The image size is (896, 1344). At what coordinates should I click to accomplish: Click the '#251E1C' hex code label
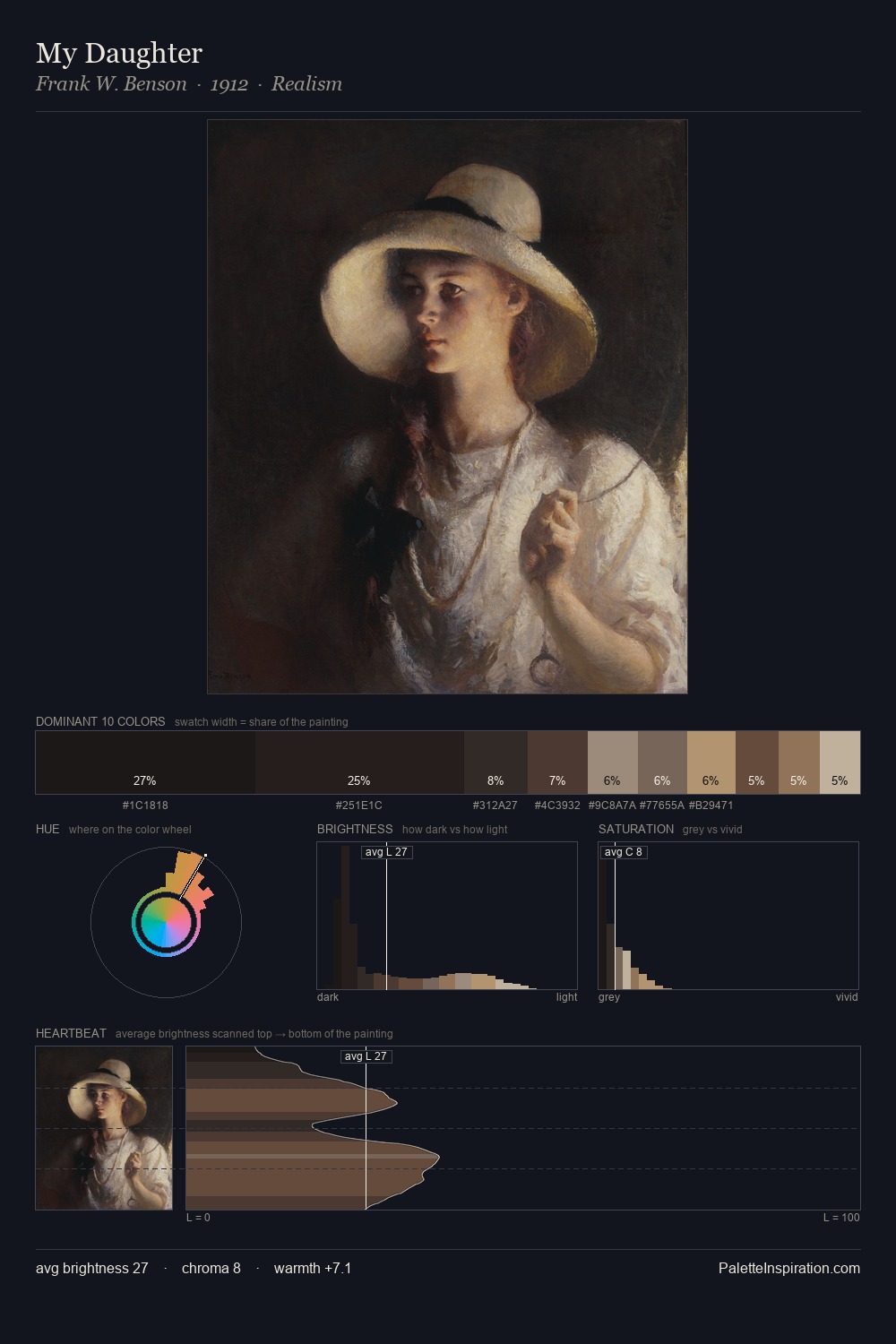point(359,805)
